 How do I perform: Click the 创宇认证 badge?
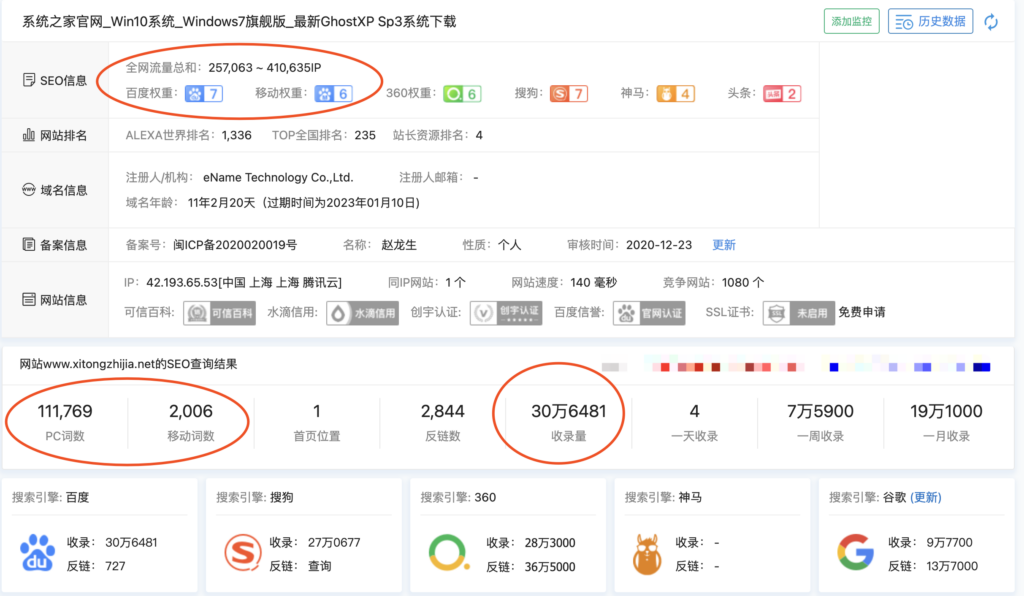(x=505, y=313)
